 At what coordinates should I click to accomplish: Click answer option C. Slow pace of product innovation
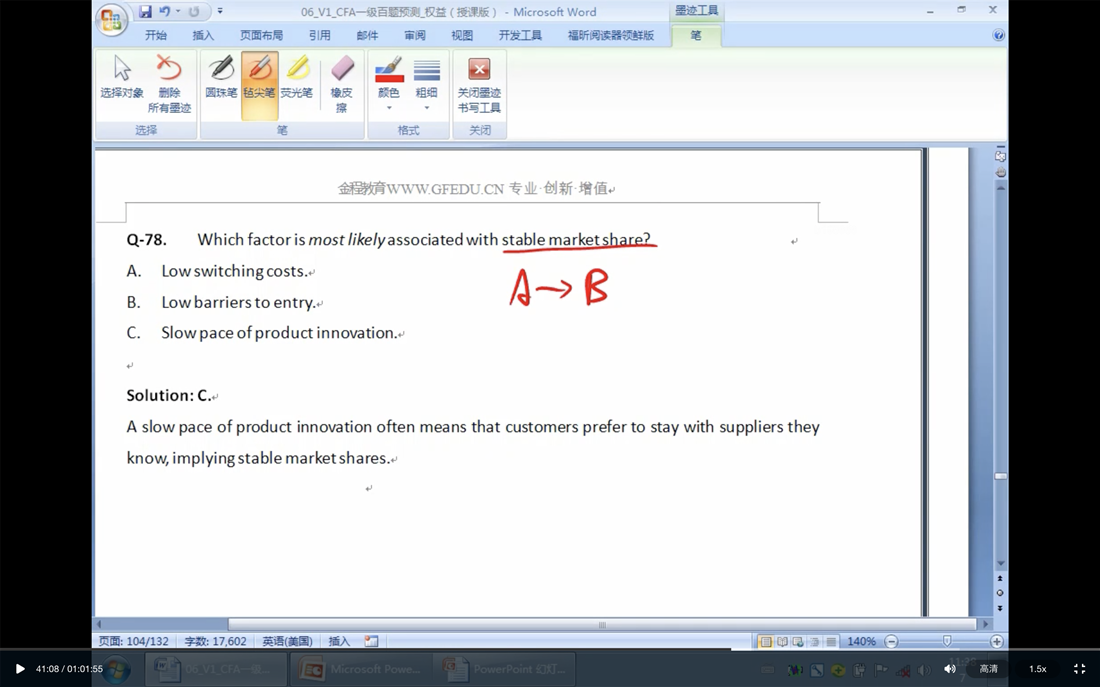(x=262, y=333)
